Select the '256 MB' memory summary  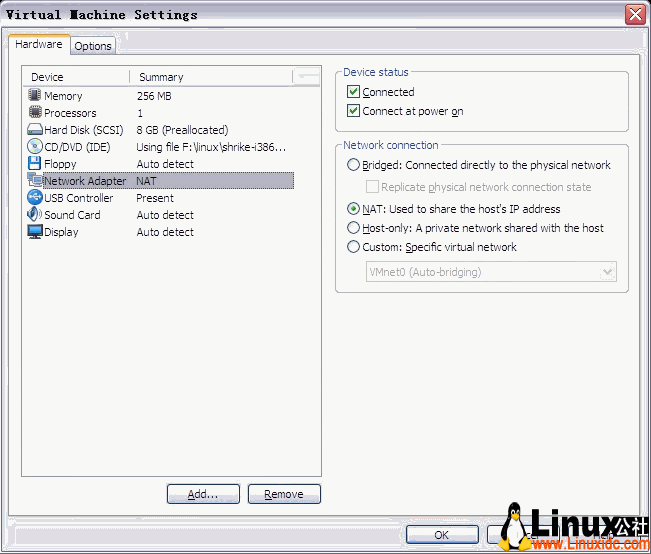pos(154,96)
